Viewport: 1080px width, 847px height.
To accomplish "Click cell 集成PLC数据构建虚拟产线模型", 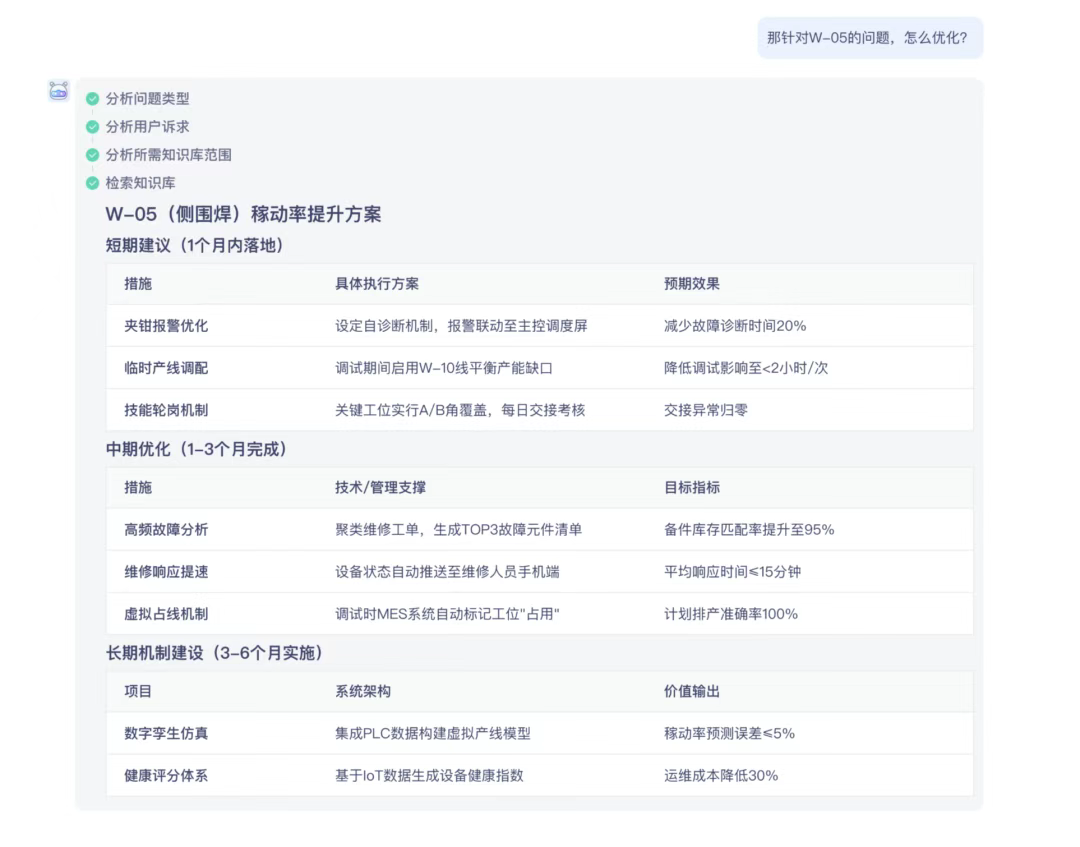I will pyautogui.click(x=433, y=734).
